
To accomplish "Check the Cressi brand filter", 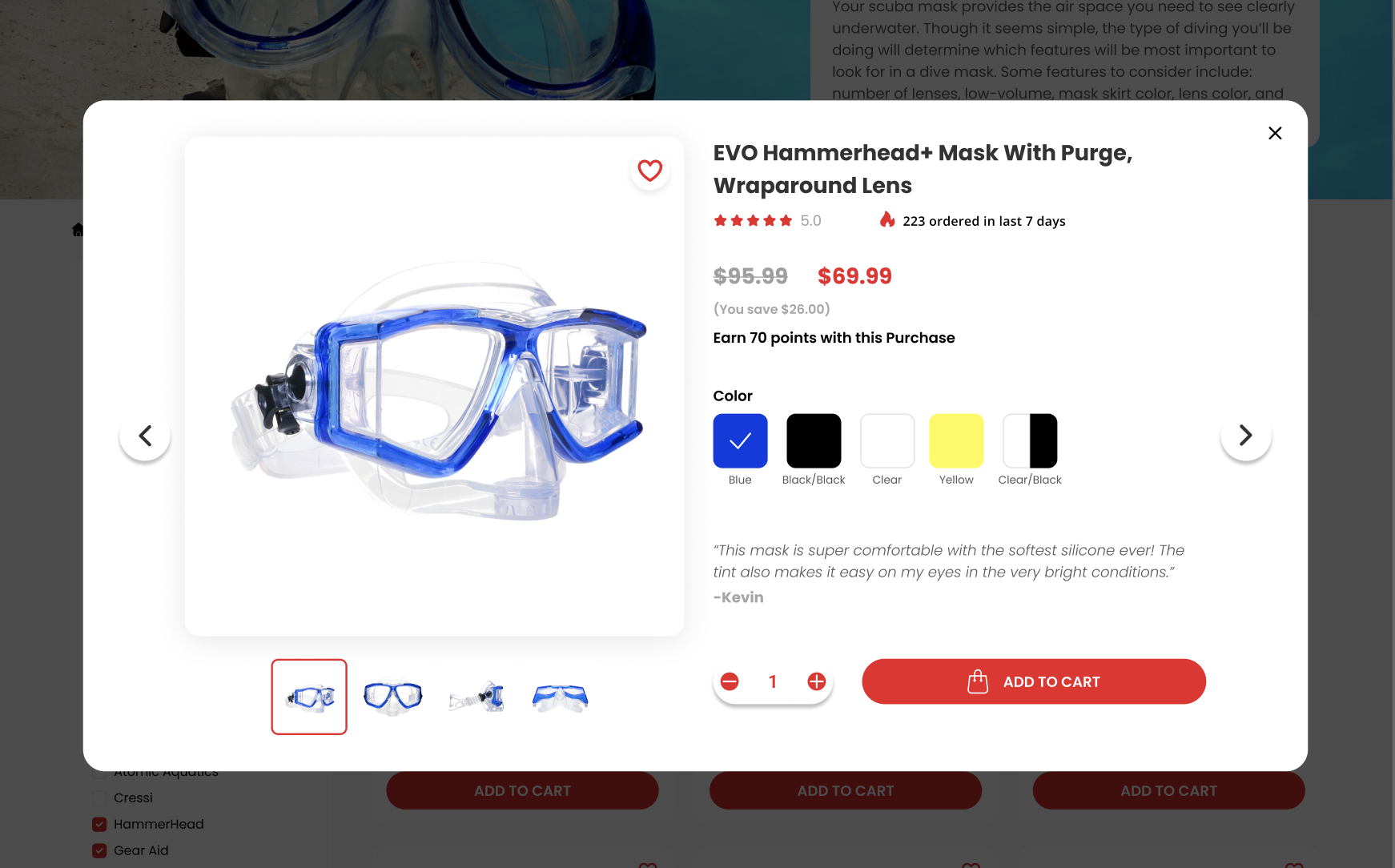I will pyautogui.click(x=99, y=798).
